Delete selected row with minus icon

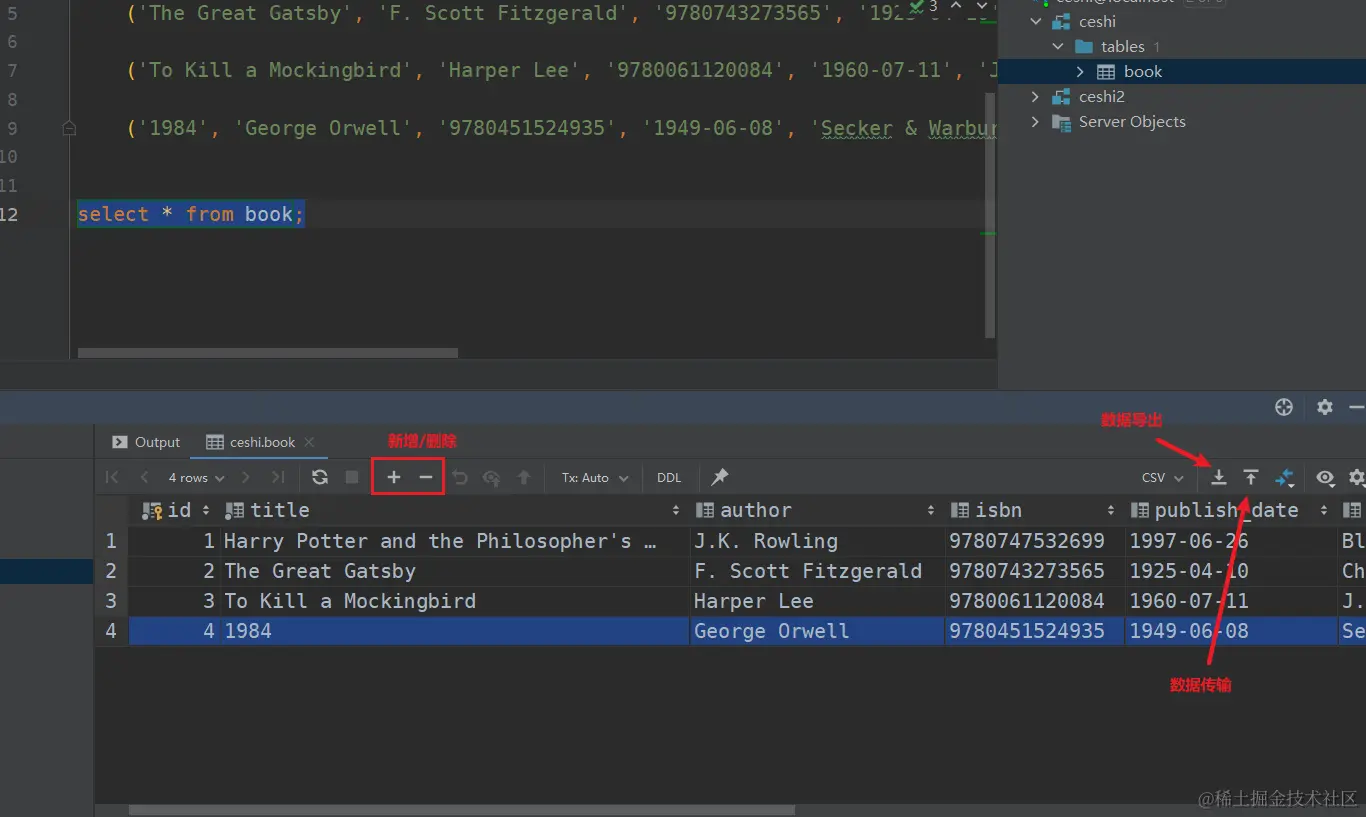click(426, 478)
